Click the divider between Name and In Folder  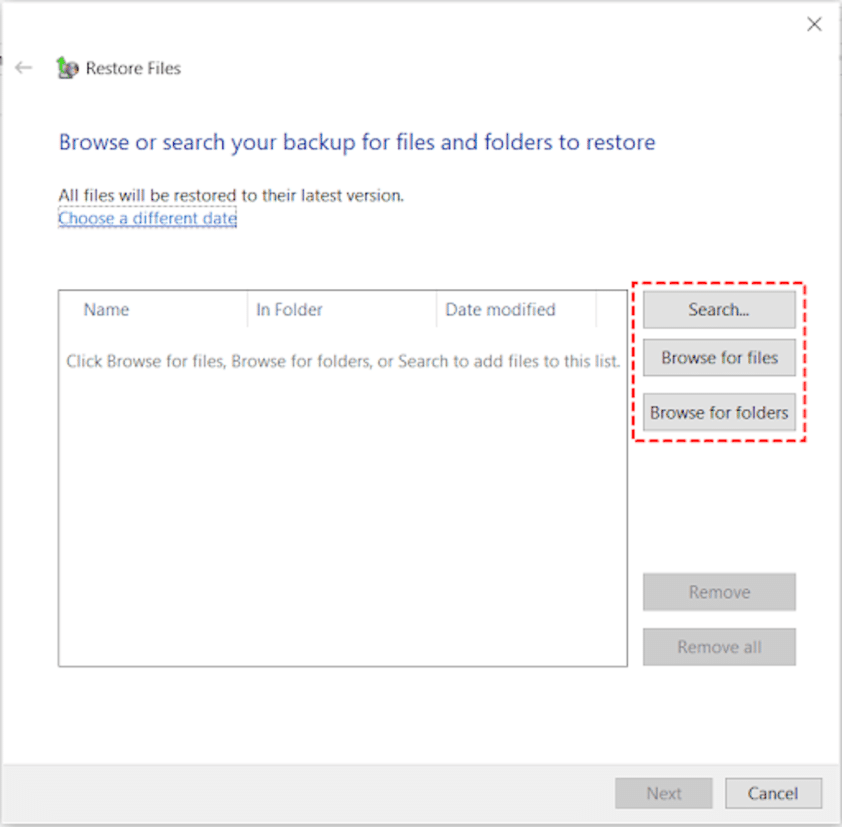click(248, 310)
